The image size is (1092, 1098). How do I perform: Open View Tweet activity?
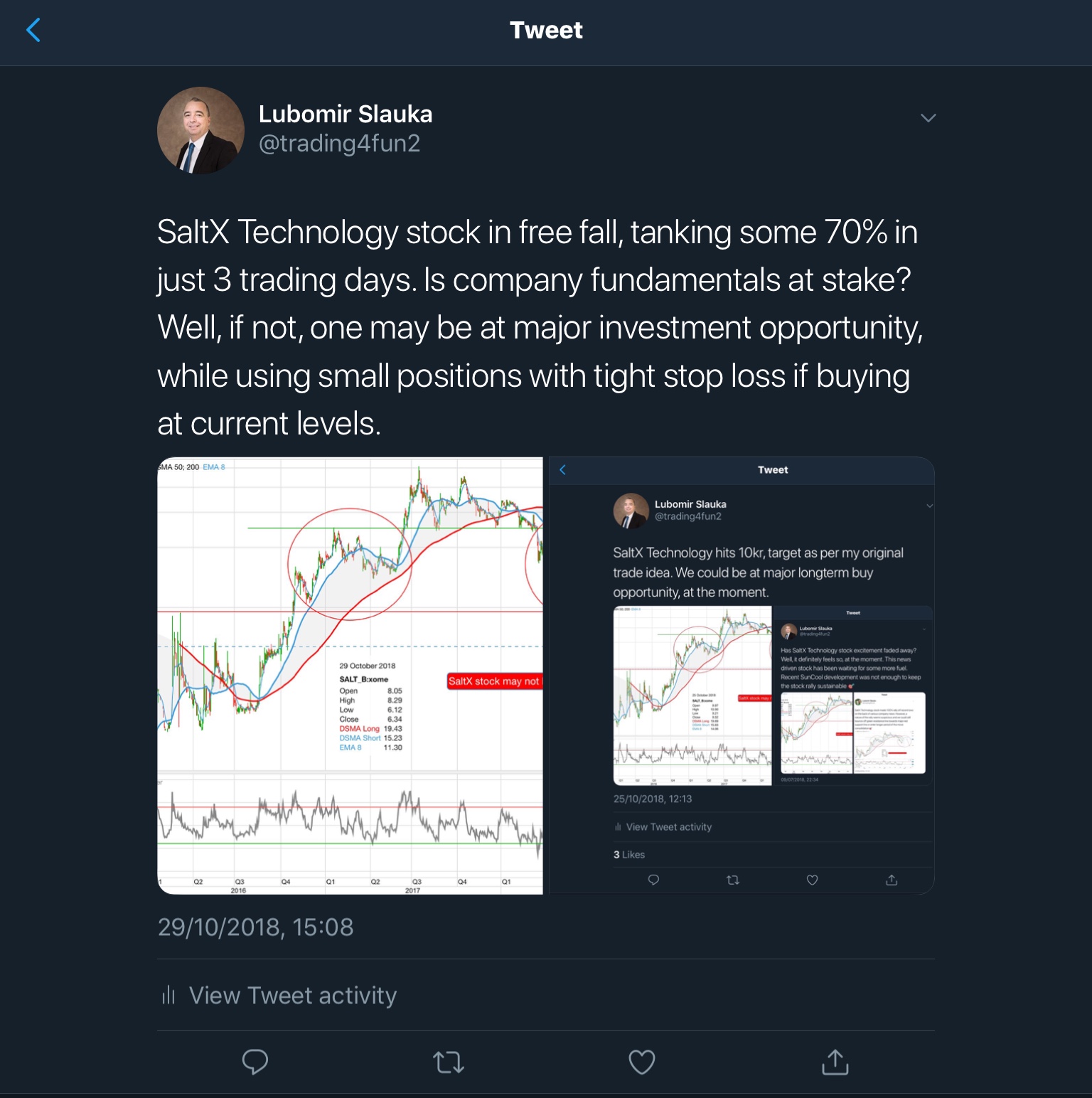(292, 995)
